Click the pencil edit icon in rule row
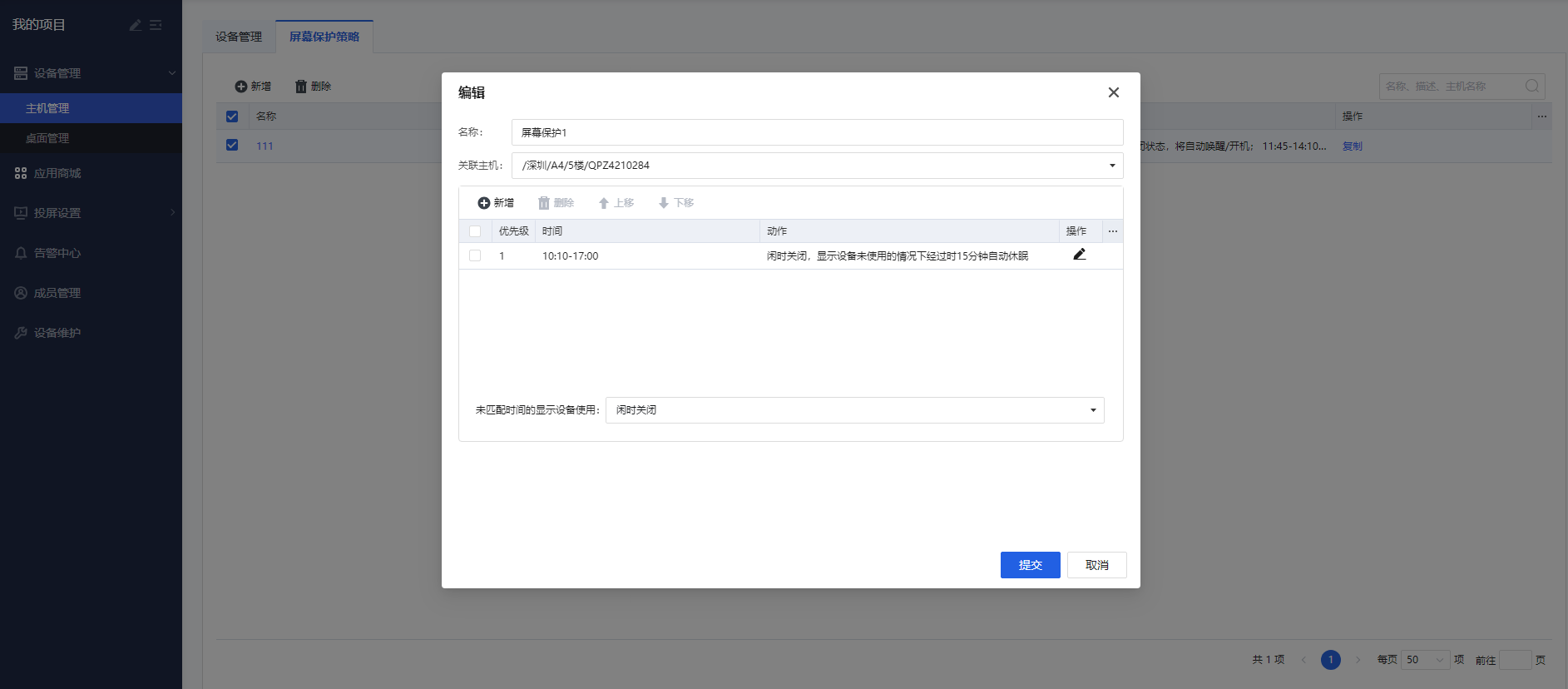 tap(1079, 255)
